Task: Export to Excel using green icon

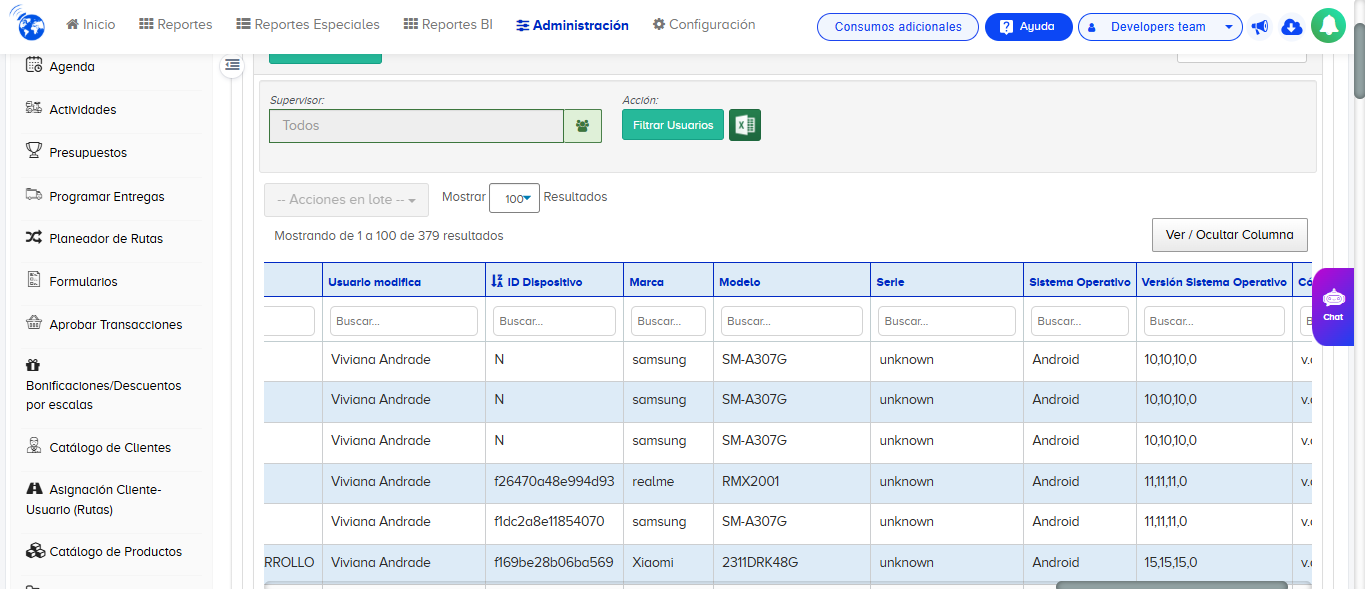Action: point(745,125)
